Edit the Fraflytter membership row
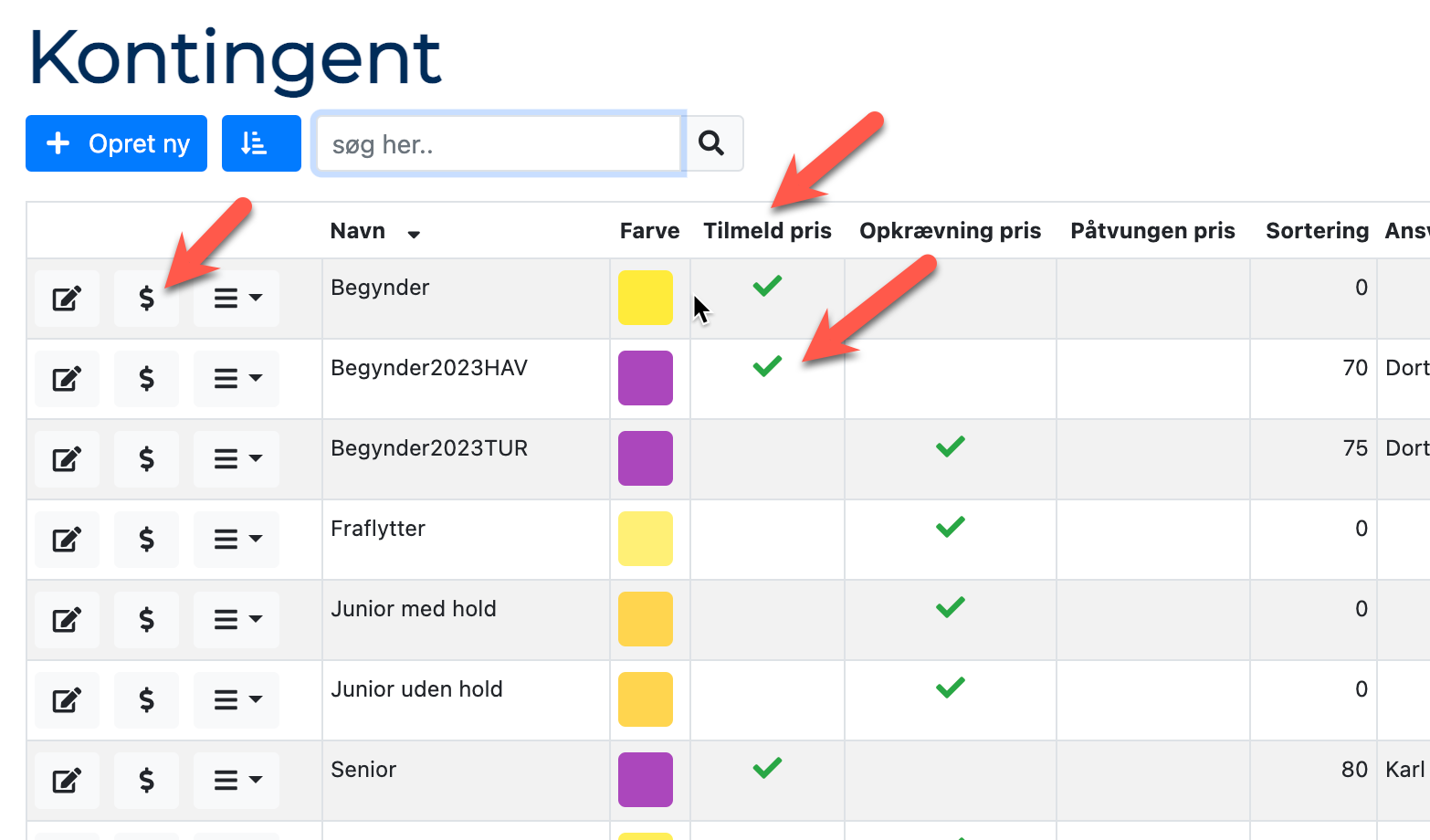Screen dimensions: 1430x840 point(67,540)
